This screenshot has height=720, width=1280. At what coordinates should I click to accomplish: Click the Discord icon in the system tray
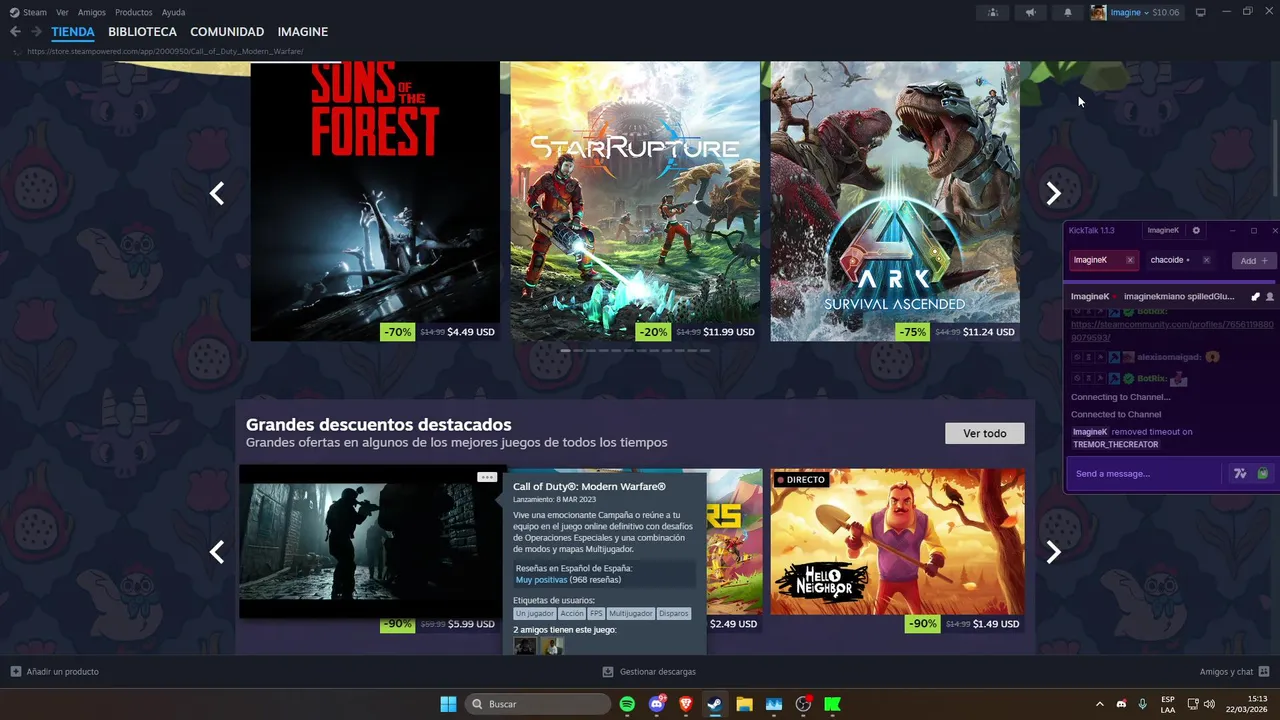[x=1121, y=704]
